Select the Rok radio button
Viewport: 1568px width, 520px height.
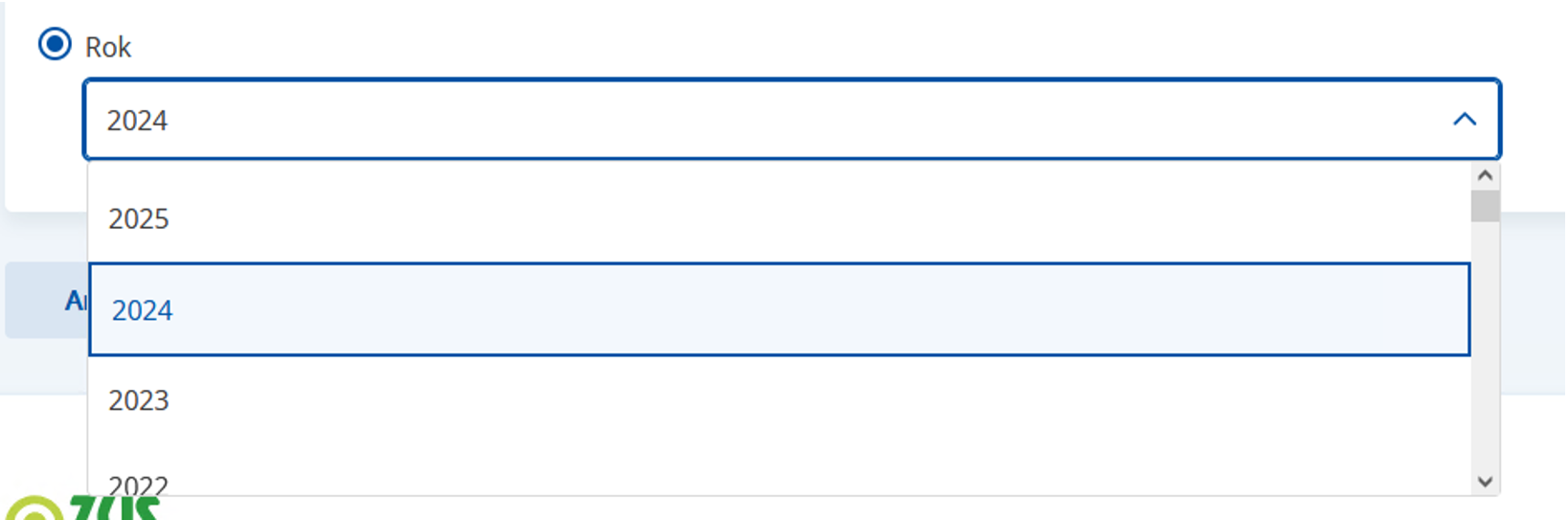(55, 44)
